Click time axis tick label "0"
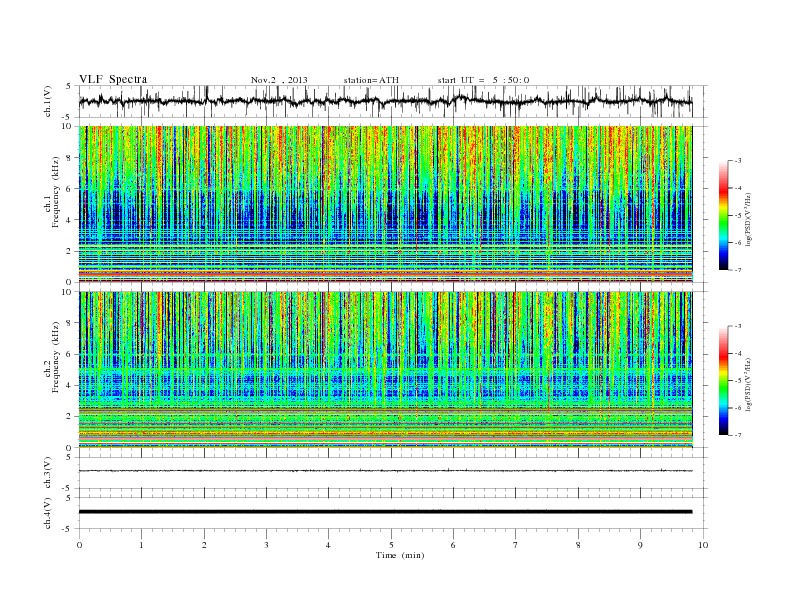 point(79,545)
